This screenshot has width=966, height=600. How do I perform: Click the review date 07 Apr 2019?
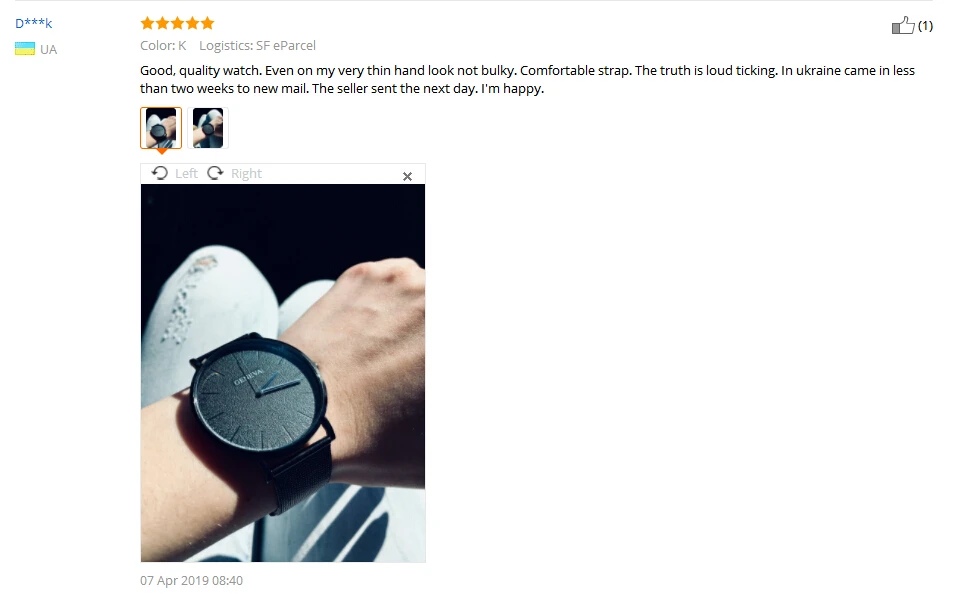[x=192, y=580]
